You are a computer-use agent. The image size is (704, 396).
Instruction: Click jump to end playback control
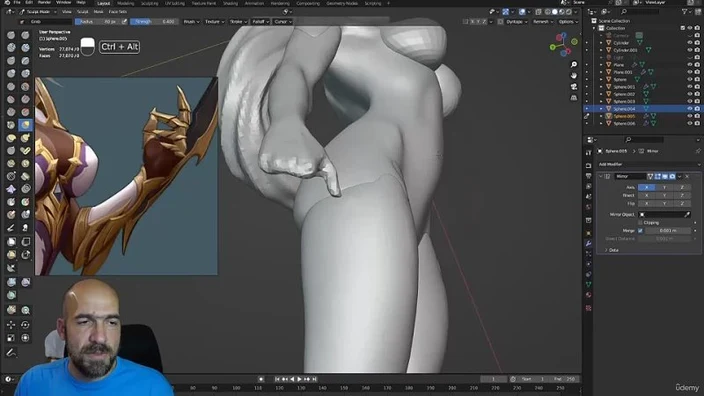(x=314, y=379)
